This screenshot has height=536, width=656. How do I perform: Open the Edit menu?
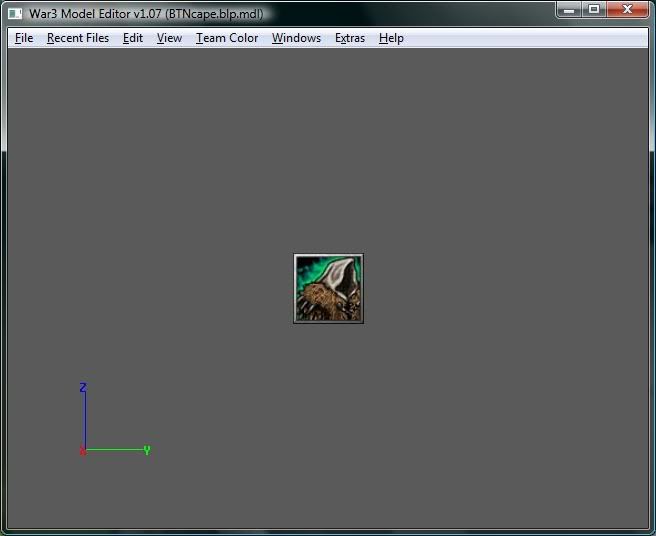133,38
